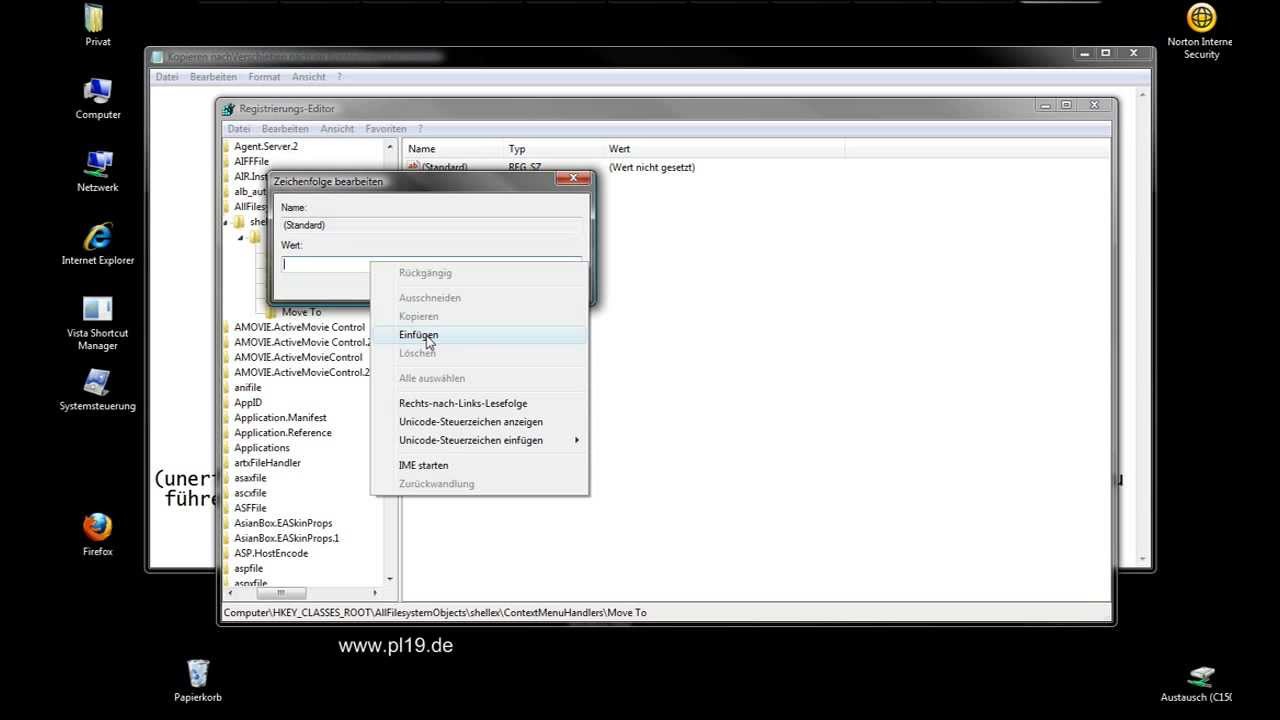The image size is (1280, 720).
Task: Collapse the shellex tree key
Action: [x=226, y=222]
